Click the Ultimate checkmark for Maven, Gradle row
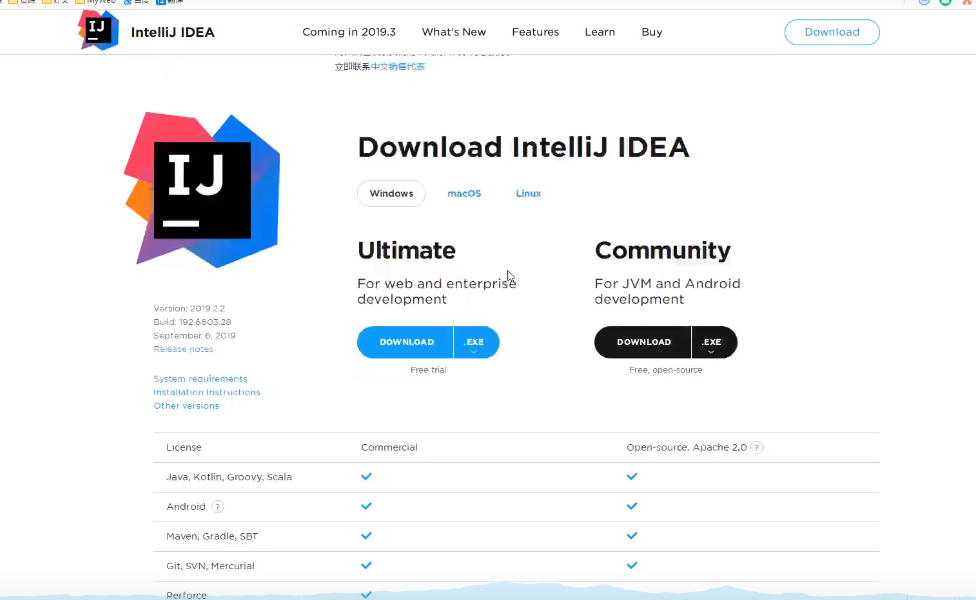Image resolution: width=976 pixels, height=600 pixels. (366, 535)
